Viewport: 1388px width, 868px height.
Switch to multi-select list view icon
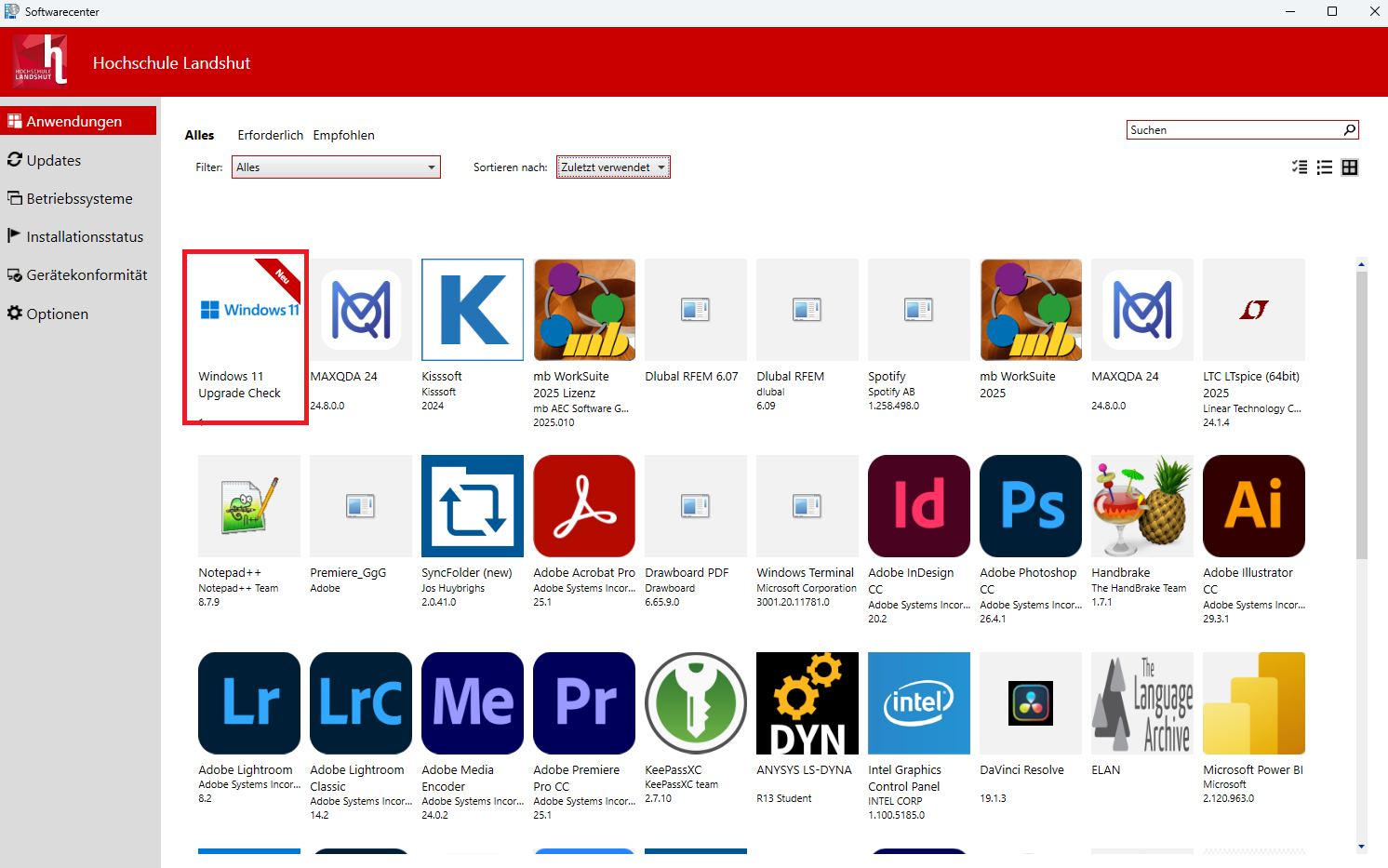(1299, 167)
